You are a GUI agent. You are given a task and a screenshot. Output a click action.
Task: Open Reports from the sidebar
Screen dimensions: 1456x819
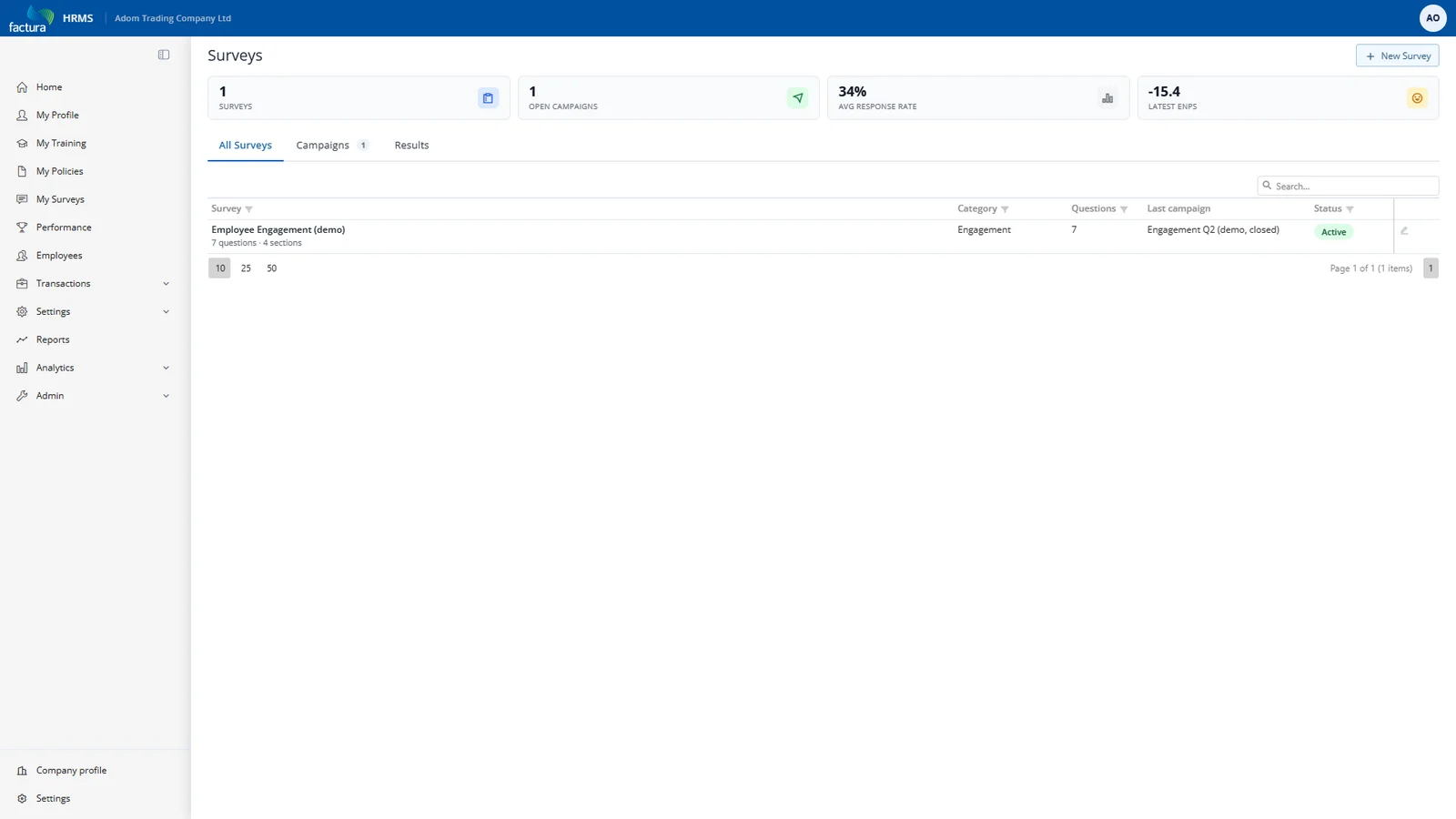95,340
